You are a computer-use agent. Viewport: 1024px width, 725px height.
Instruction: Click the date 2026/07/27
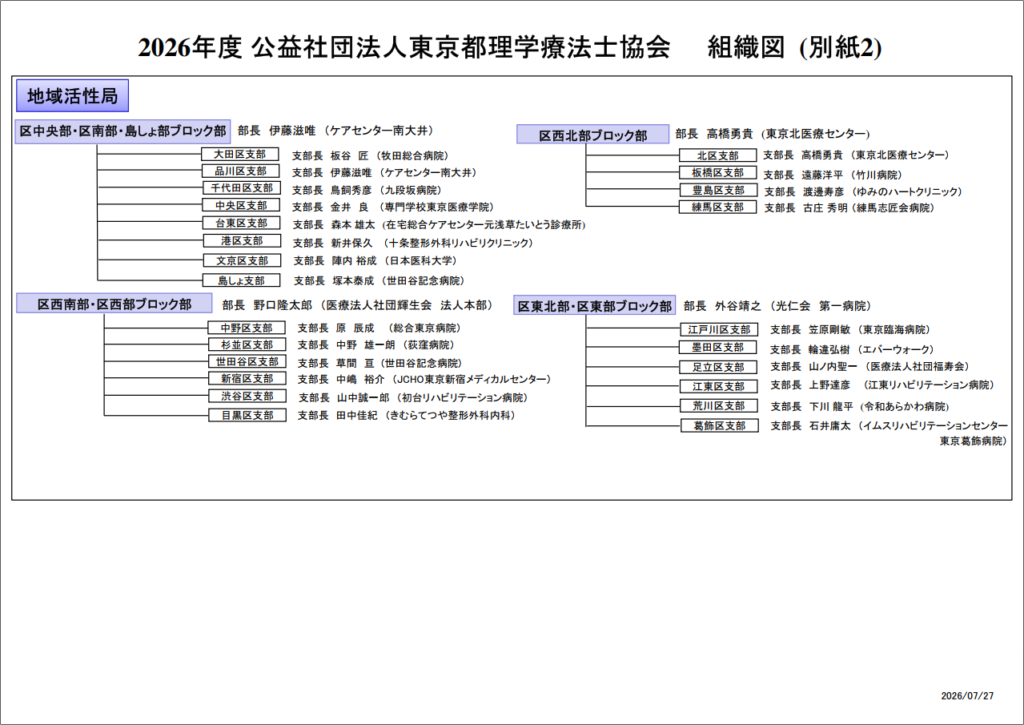(967, 696)
